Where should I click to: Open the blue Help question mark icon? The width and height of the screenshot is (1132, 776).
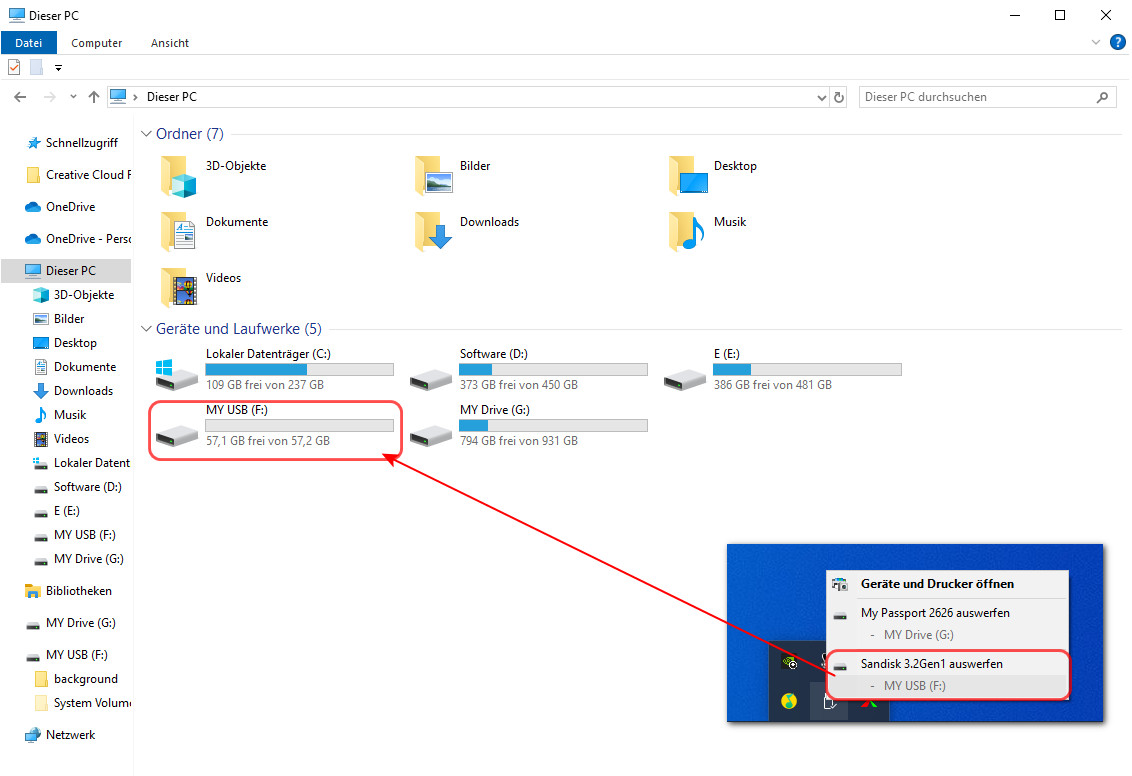1118,43
